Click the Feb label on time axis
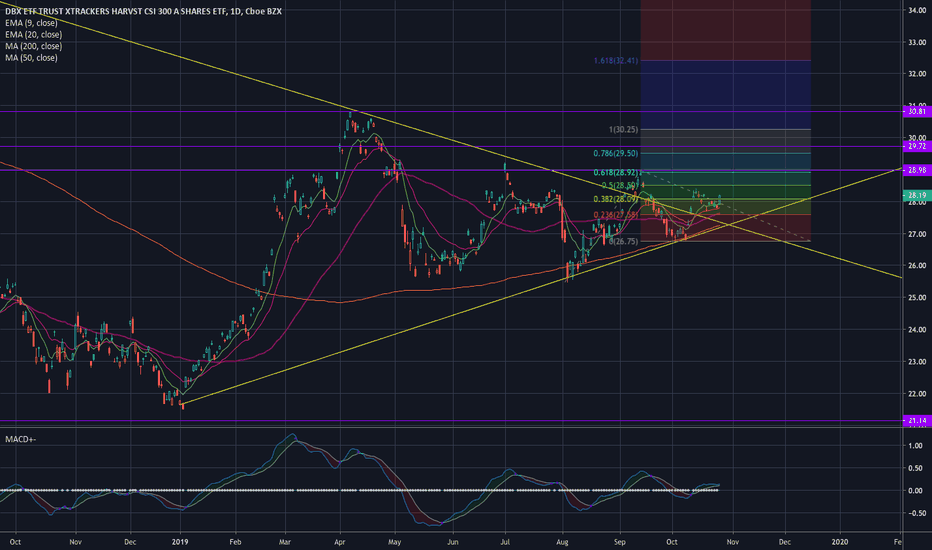Screen dimensions: 932x550 click(235, 542)
